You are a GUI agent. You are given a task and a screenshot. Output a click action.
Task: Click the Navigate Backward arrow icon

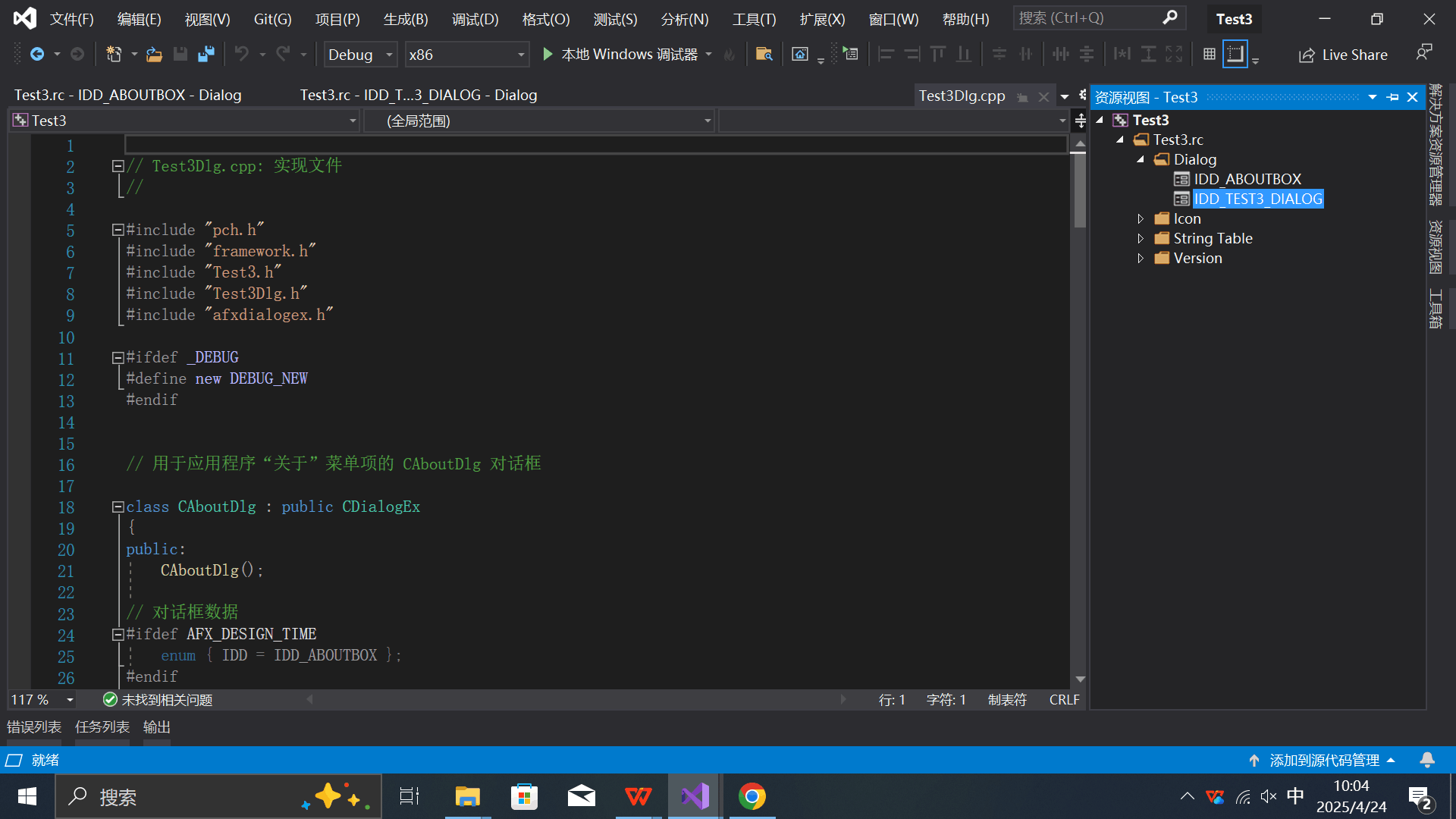pos(36,54)
